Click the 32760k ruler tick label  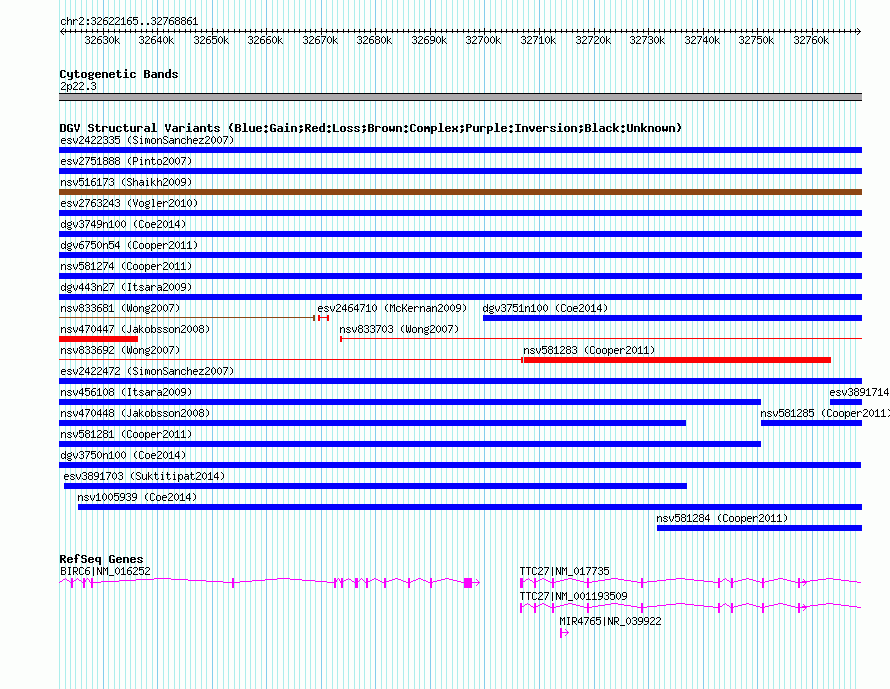click(x=811, y=40)
